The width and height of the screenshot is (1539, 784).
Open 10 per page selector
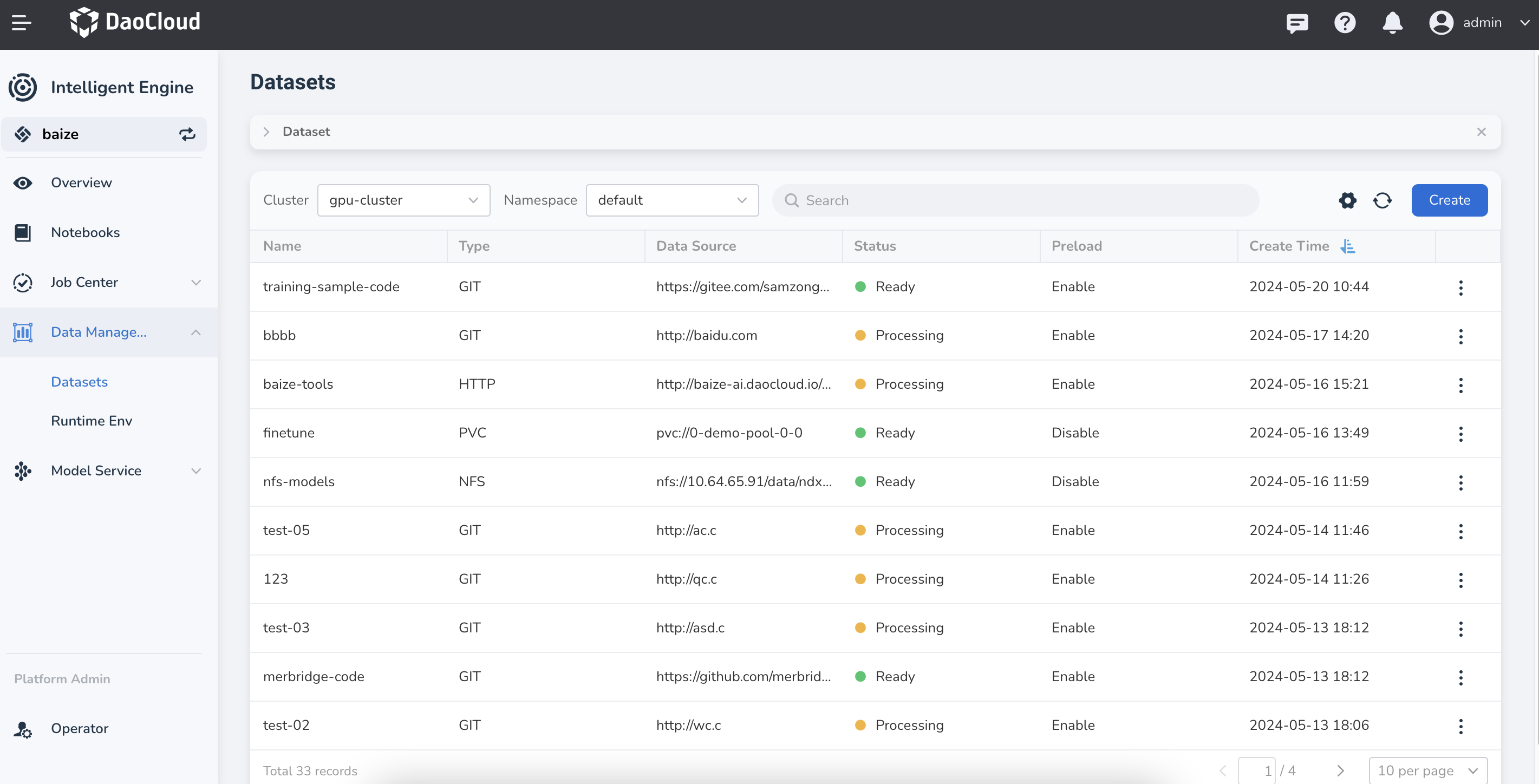pos(1428,771)
